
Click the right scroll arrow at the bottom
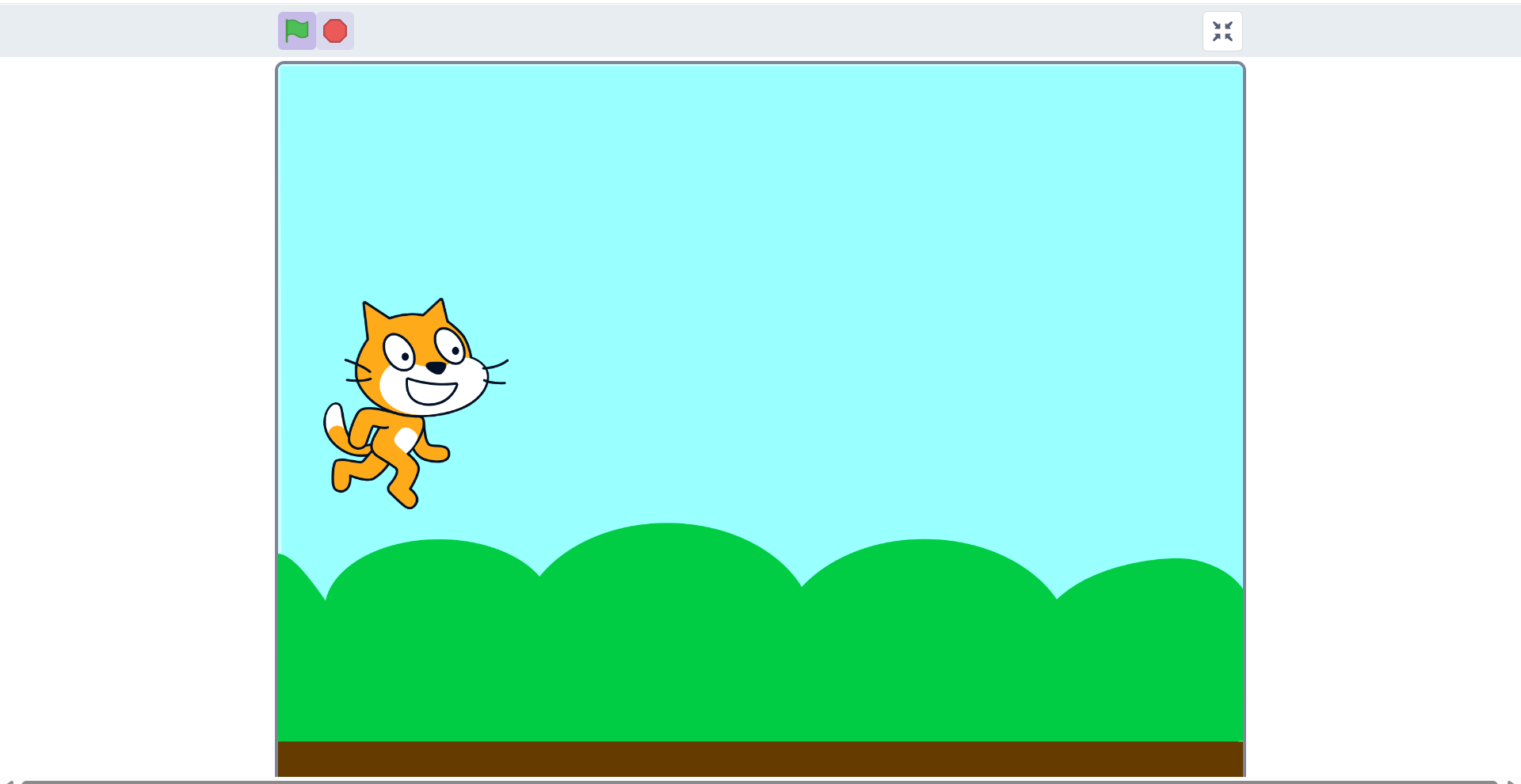[x=1511, y=781]
